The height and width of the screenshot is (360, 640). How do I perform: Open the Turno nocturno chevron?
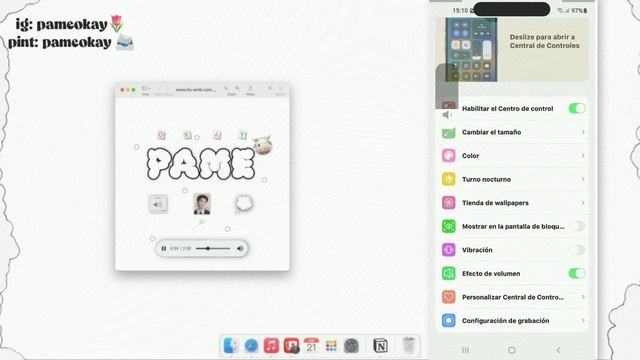583,179
